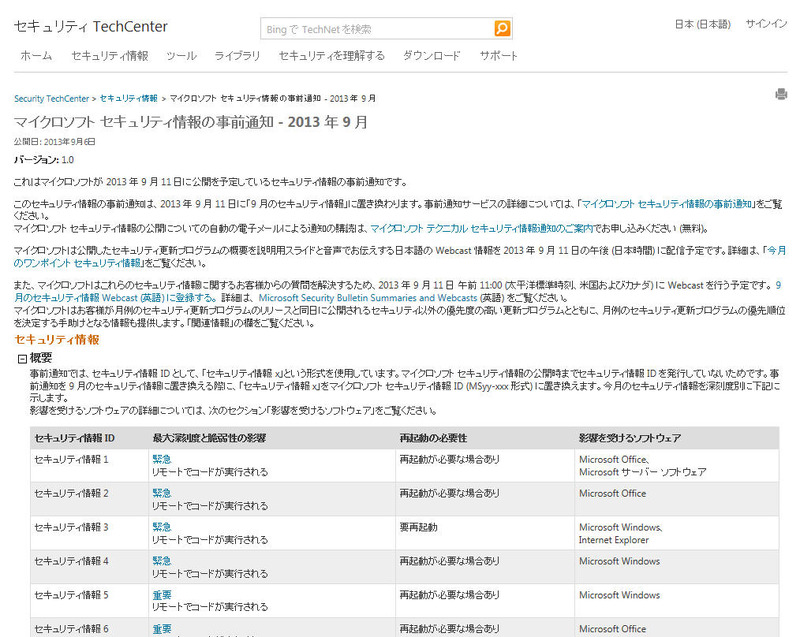Open the セキュリティ情報 navigation menu
The width and height of the screenshot is (800, 637).
tap(109, 56)
